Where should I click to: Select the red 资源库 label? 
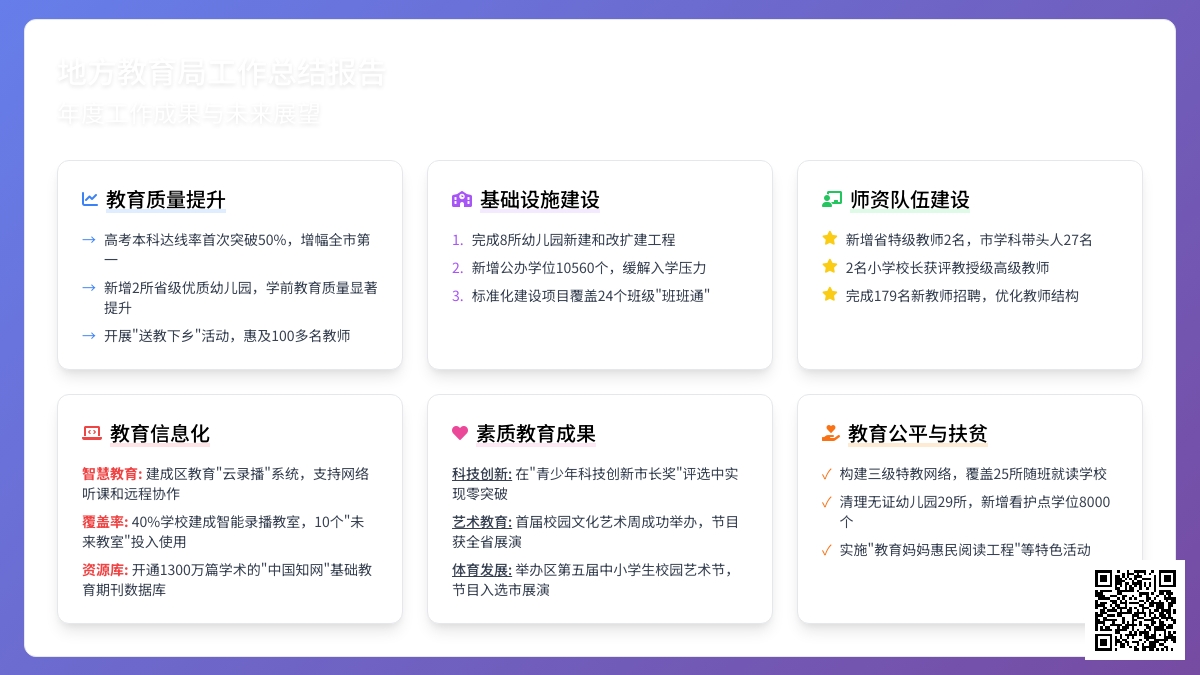[104, 570]
